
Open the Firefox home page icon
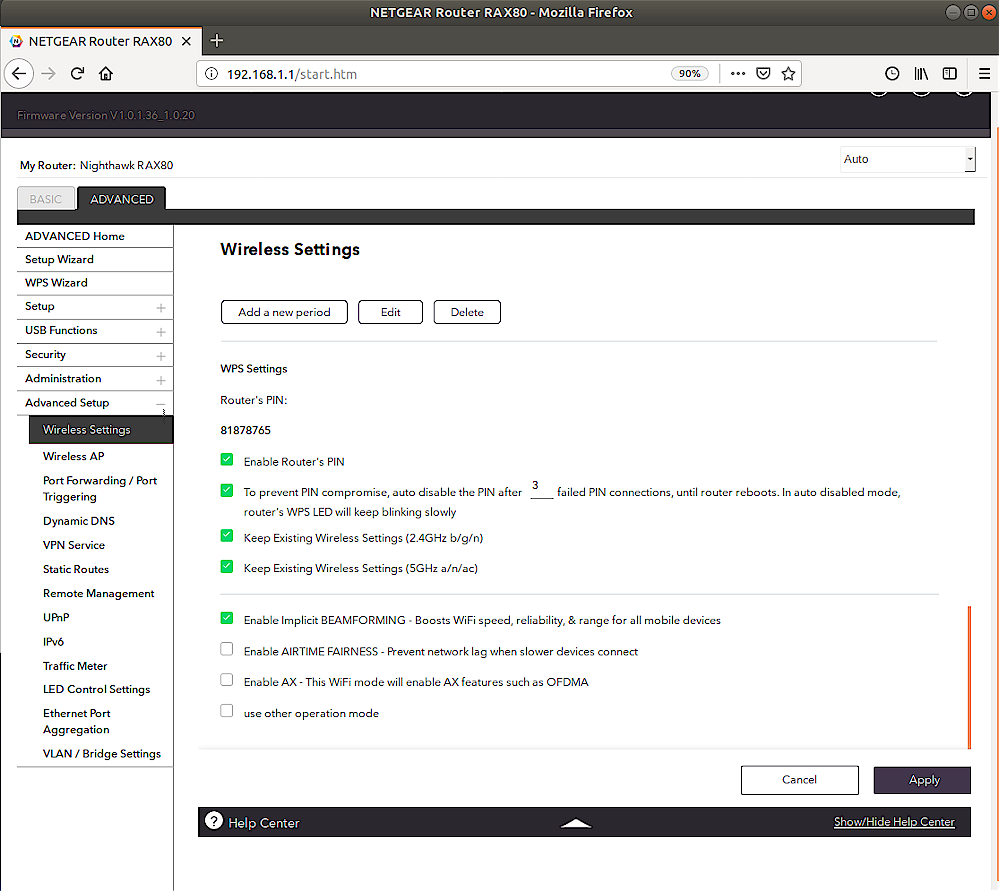pos(106,74)
